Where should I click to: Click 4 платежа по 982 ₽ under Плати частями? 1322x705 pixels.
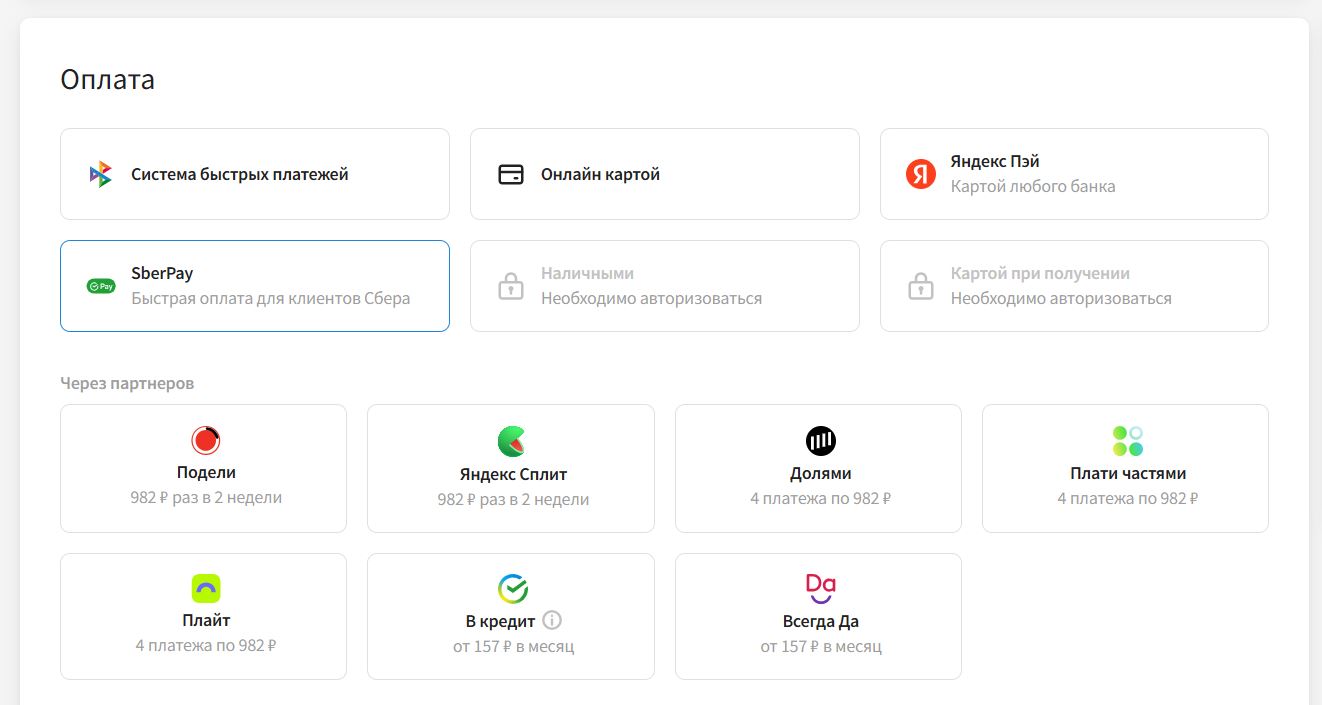(1128, 497)
